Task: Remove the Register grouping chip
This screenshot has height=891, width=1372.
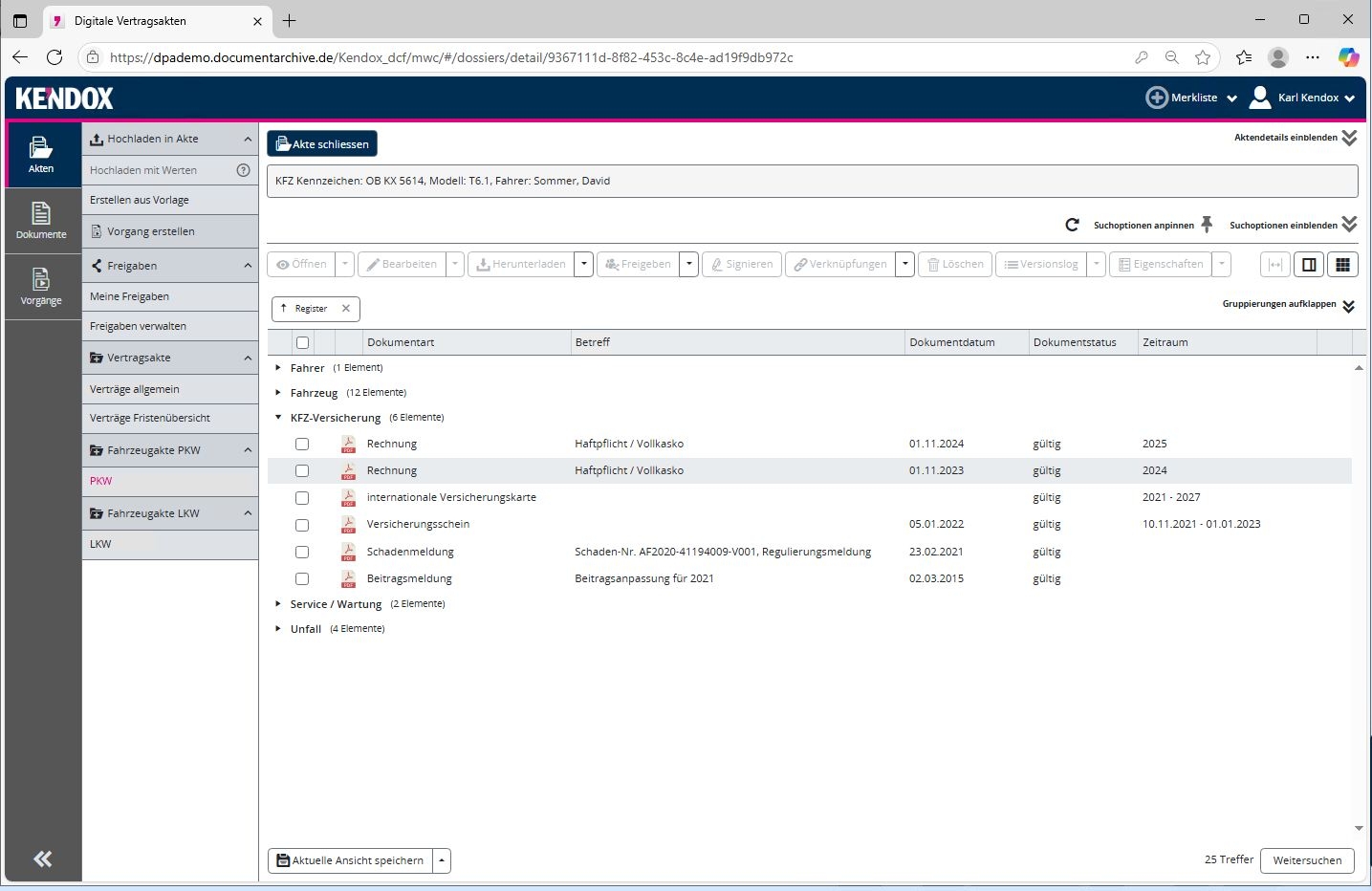Action: pyautogui.click(x=346, y=309)
